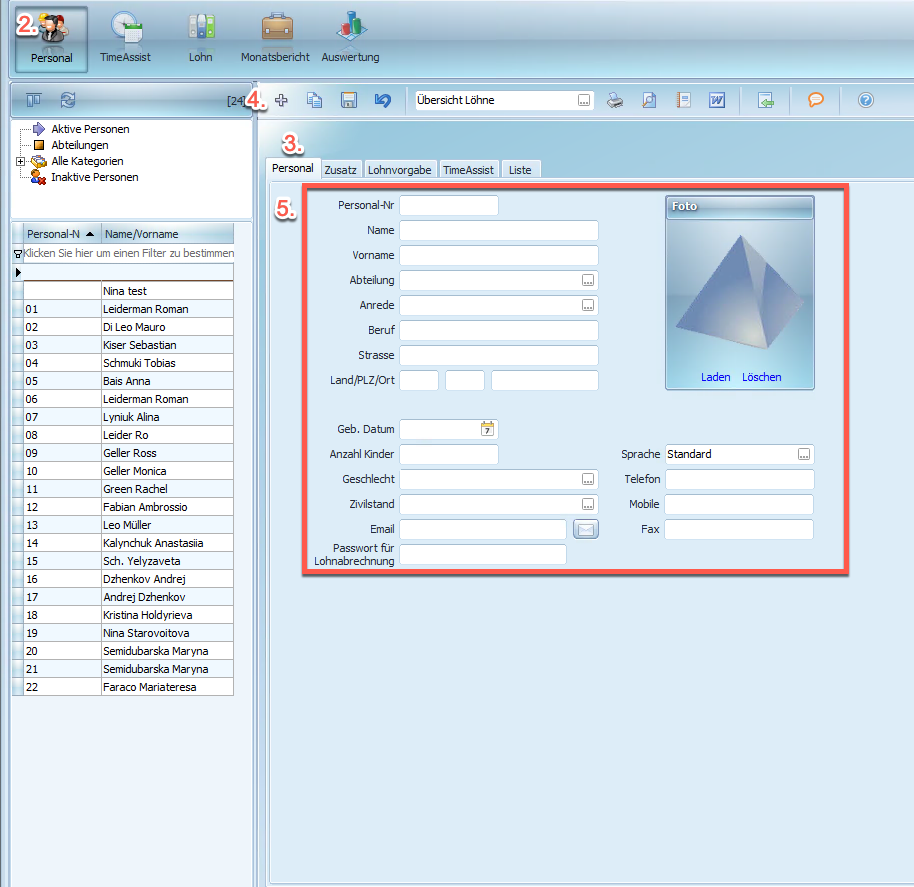914x887 pixels.
Task: Toggle the column layout icon in left panel
Action: click(x=34, y=100)
